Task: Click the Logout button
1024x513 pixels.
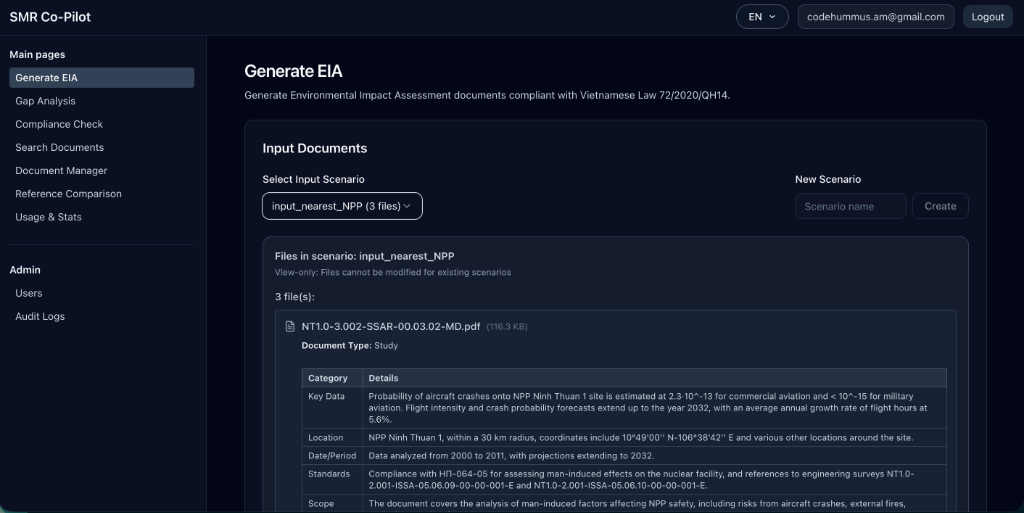Action: click(987, 17)
